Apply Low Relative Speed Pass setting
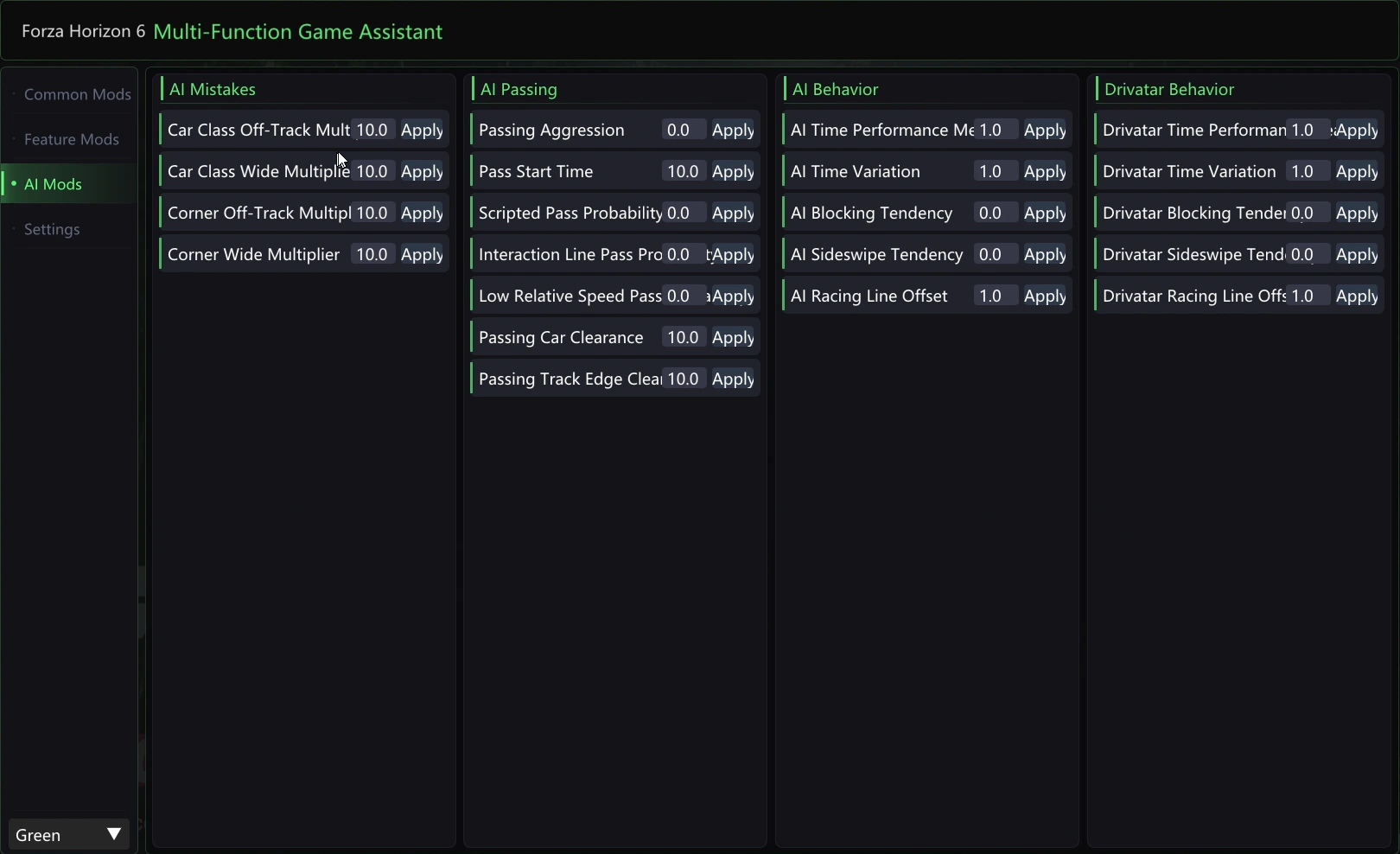The image size is (1400, 854). click(733, 296)
